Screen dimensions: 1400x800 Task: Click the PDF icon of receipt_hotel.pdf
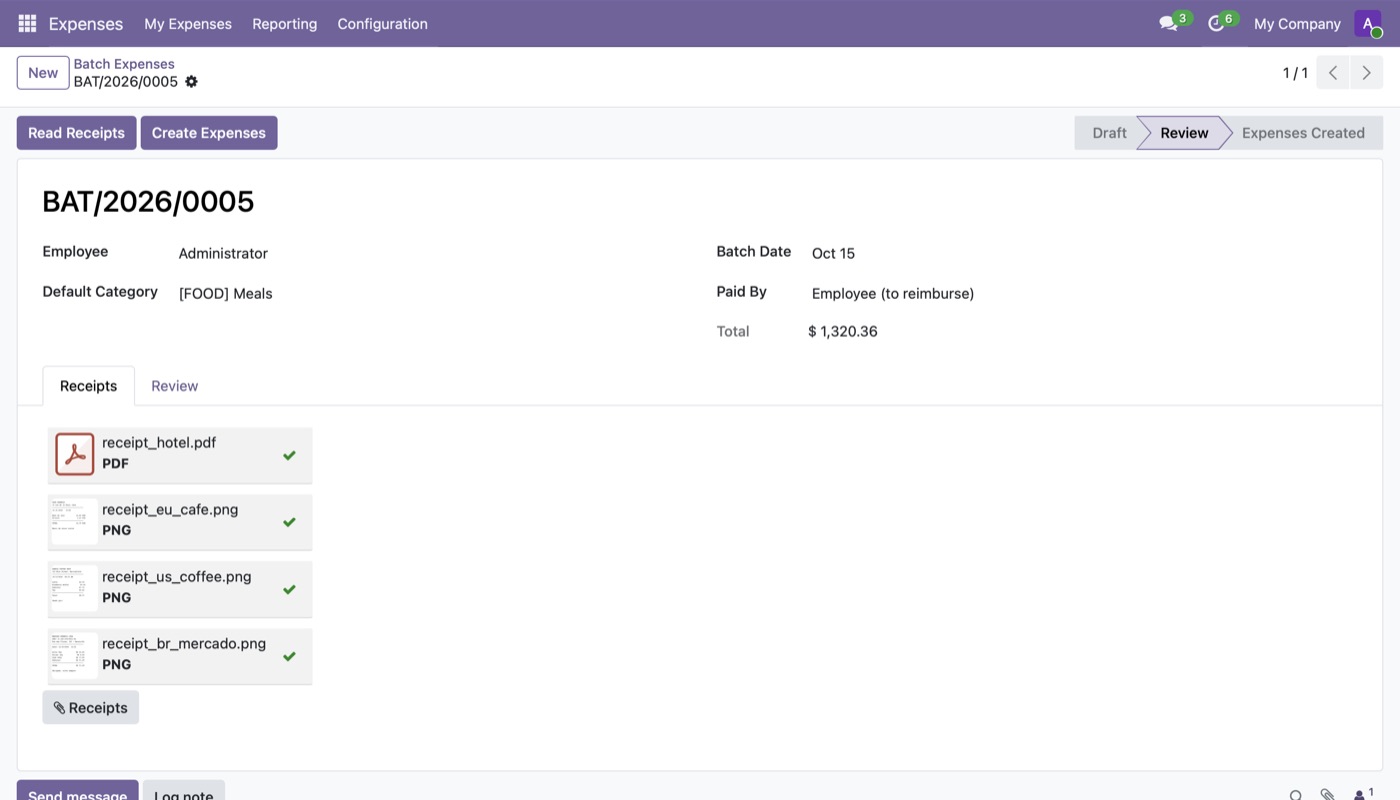pyautogui.click(x=75, y=454)
